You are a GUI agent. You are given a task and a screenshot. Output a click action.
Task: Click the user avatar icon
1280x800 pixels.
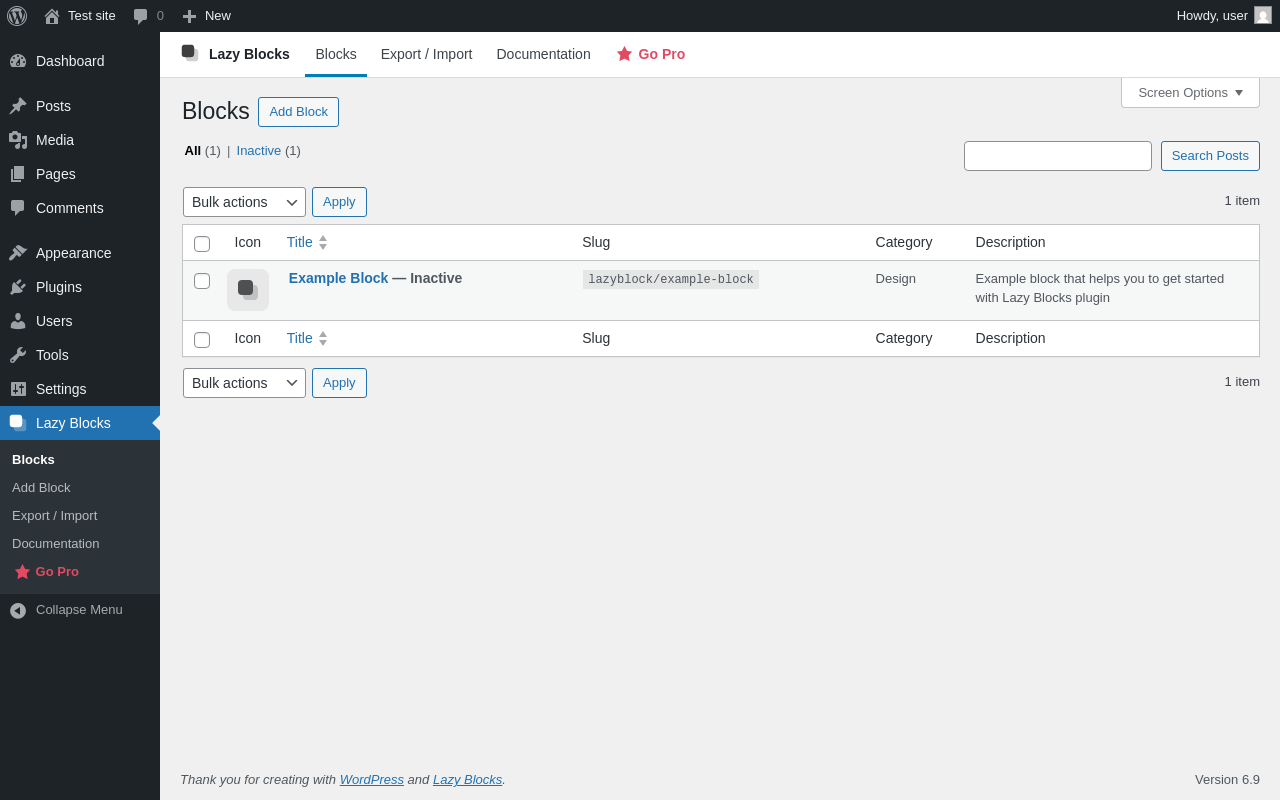1263,15
